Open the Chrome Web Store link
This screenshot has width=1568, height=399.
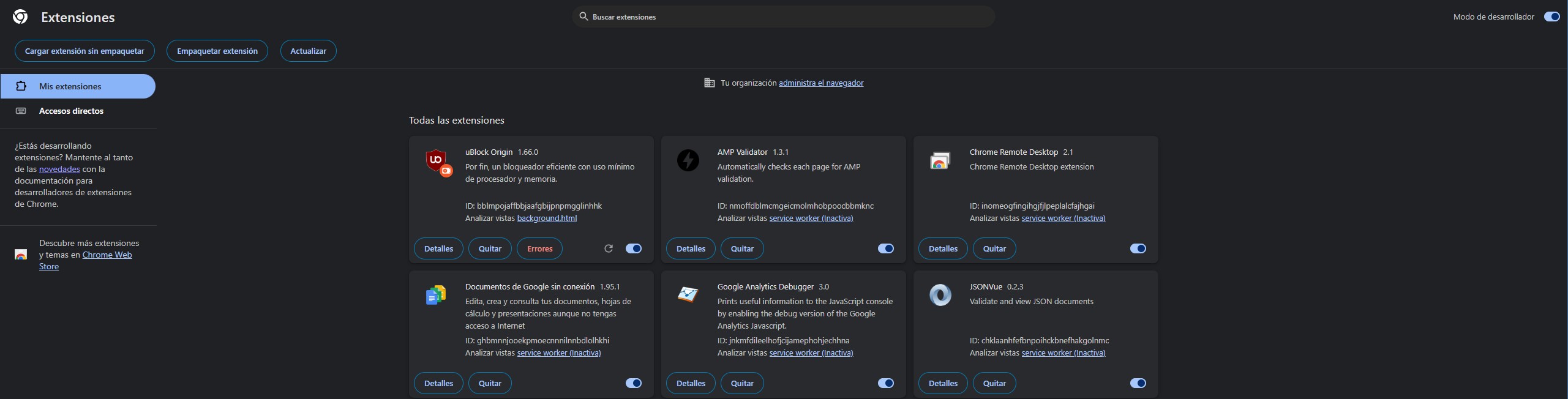tap(107, 255)
